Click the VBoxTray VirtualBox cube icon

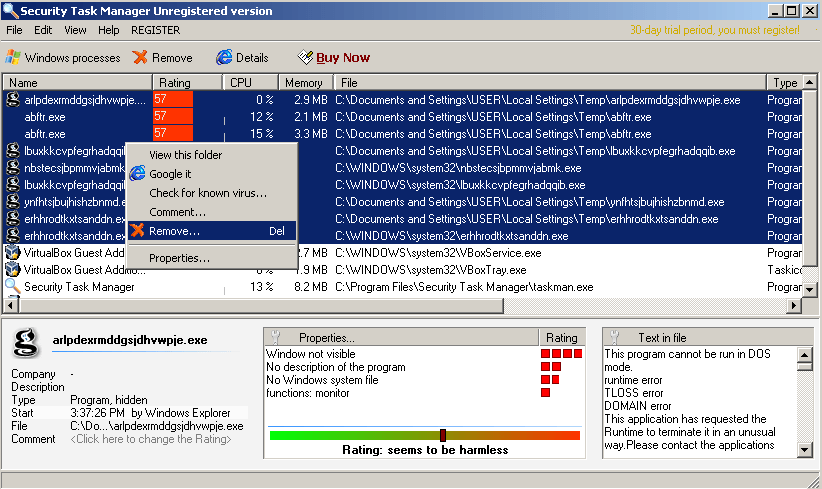pos(13,269)
